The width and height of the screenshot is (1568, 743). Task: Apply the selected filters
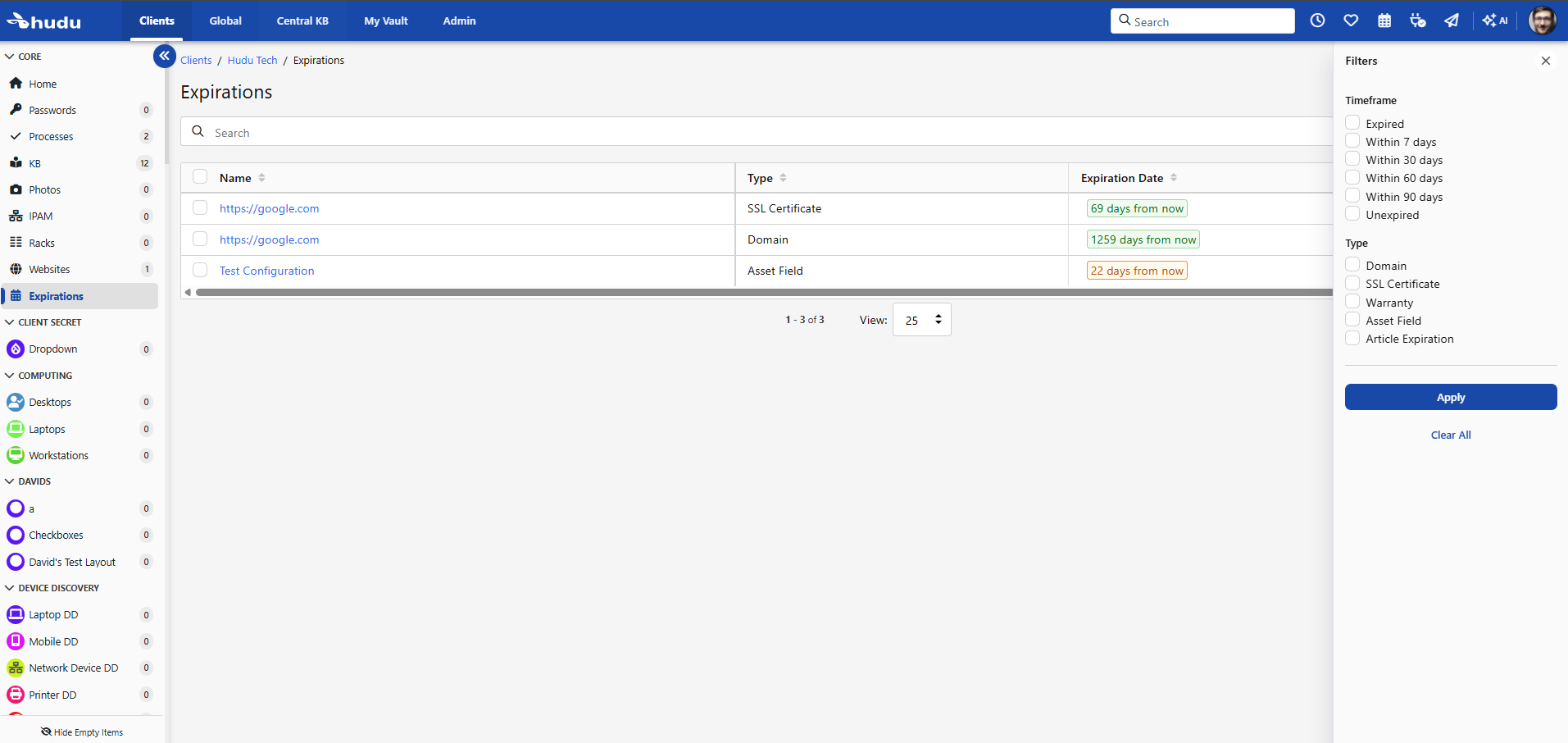[x=1451, y=397]
